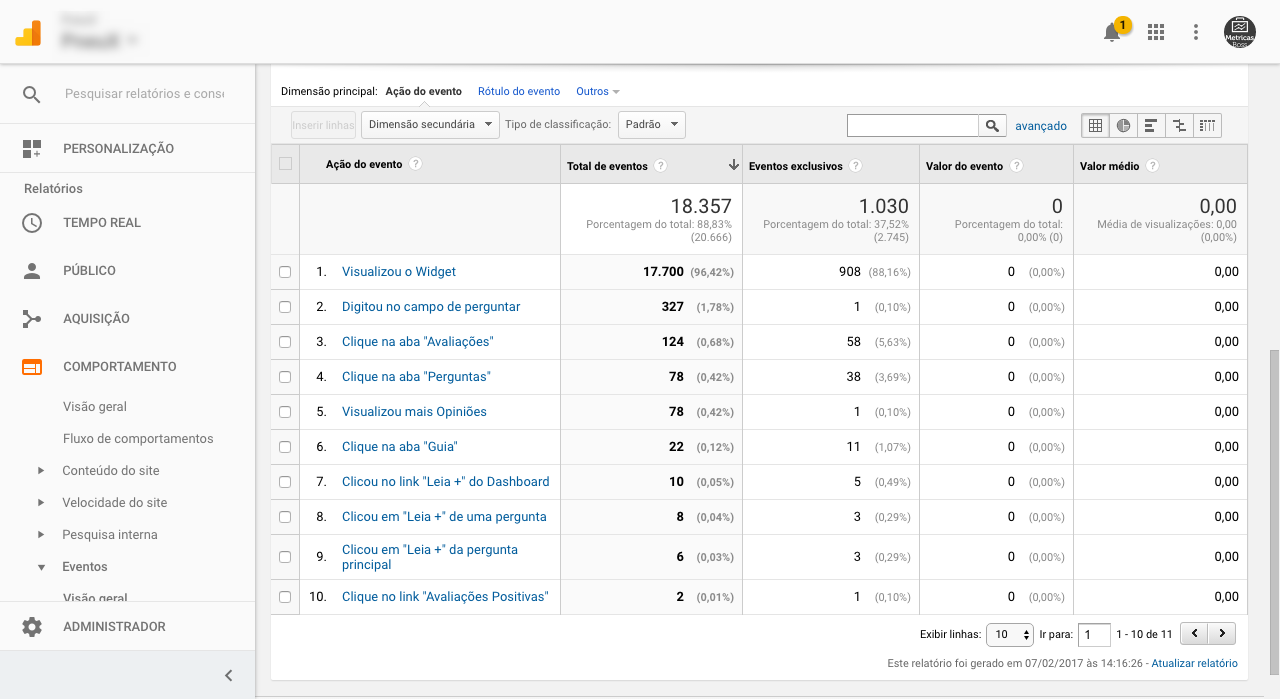Switch to performance bar view icon
The height and width of the screenshot is (699, 1280).
(x=1151, y=126)
